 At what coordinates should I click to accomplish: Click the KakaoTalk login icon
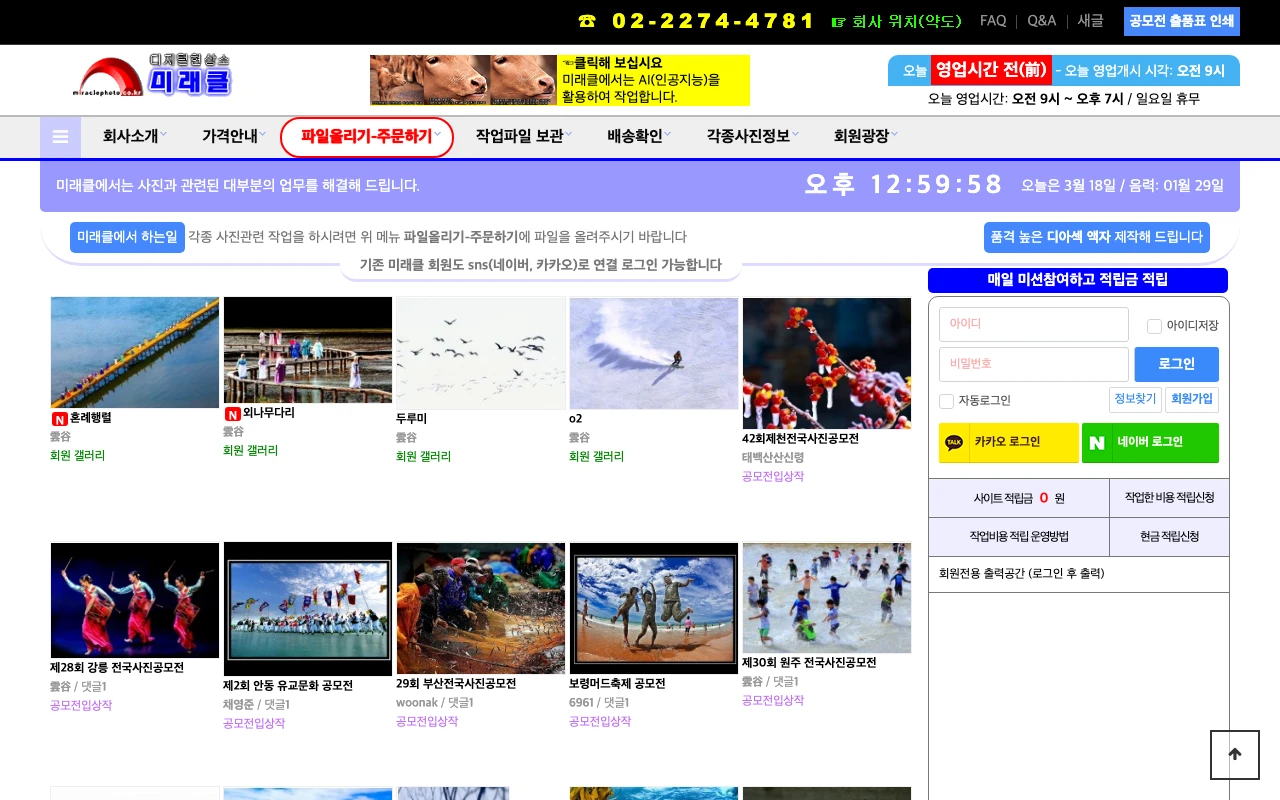954,442
